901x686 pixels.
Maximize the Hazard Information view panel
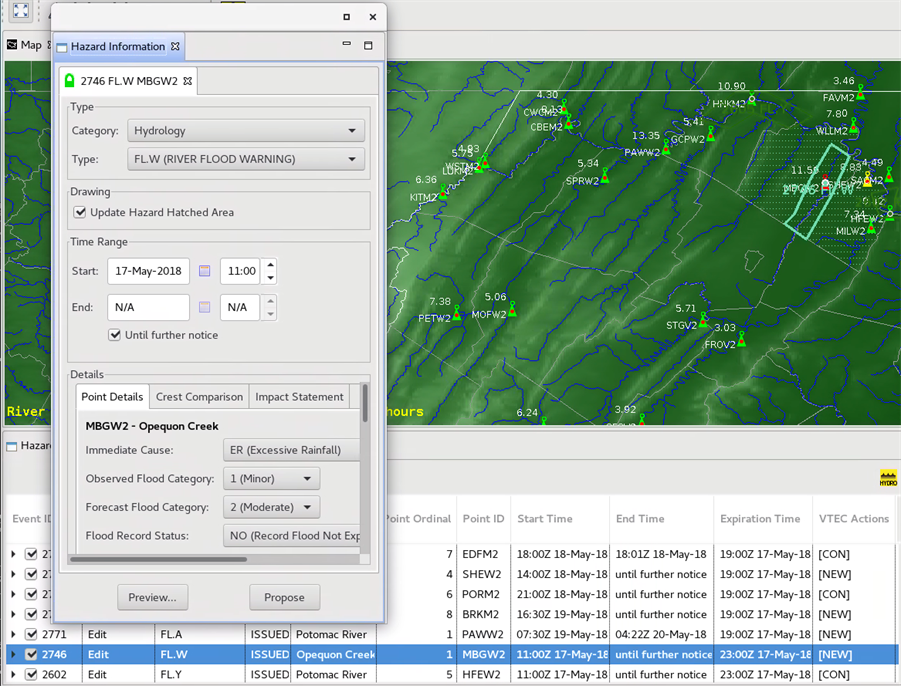(x=368, y=45)
